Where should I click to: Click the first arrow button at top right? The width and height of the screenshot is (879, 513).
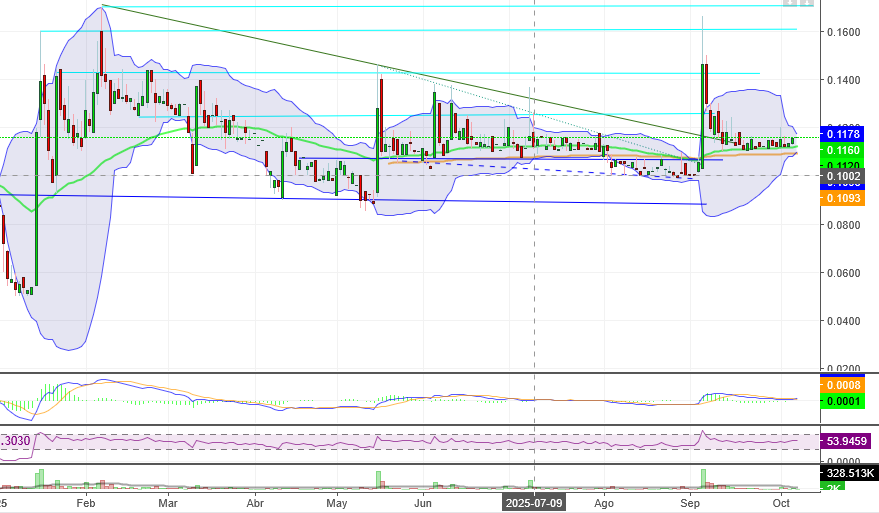click(x=790, y=2)
